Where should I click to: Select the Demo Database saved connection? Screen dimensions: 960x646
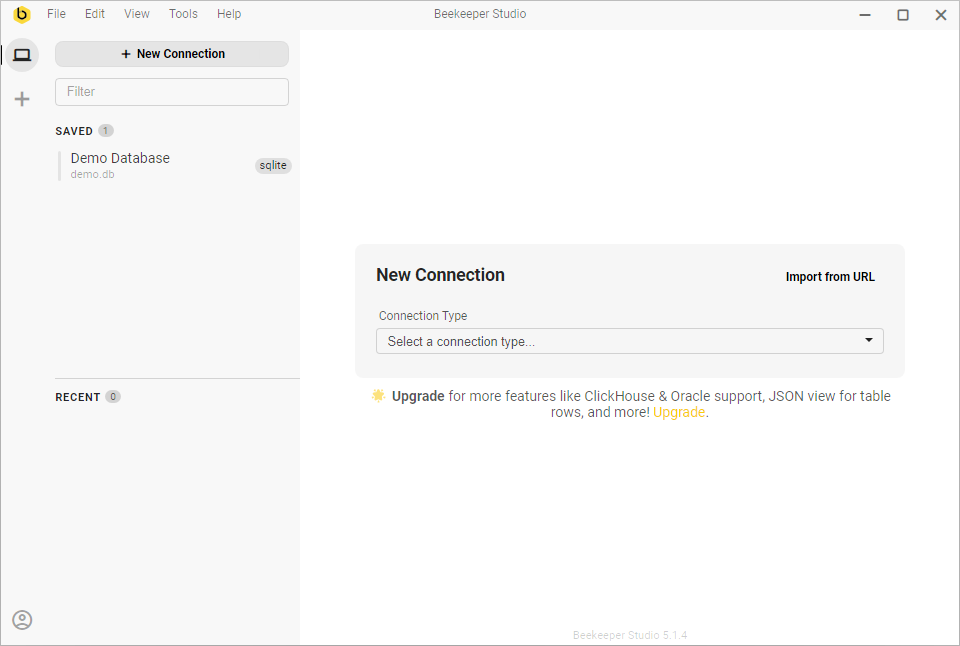coord(174,165)
